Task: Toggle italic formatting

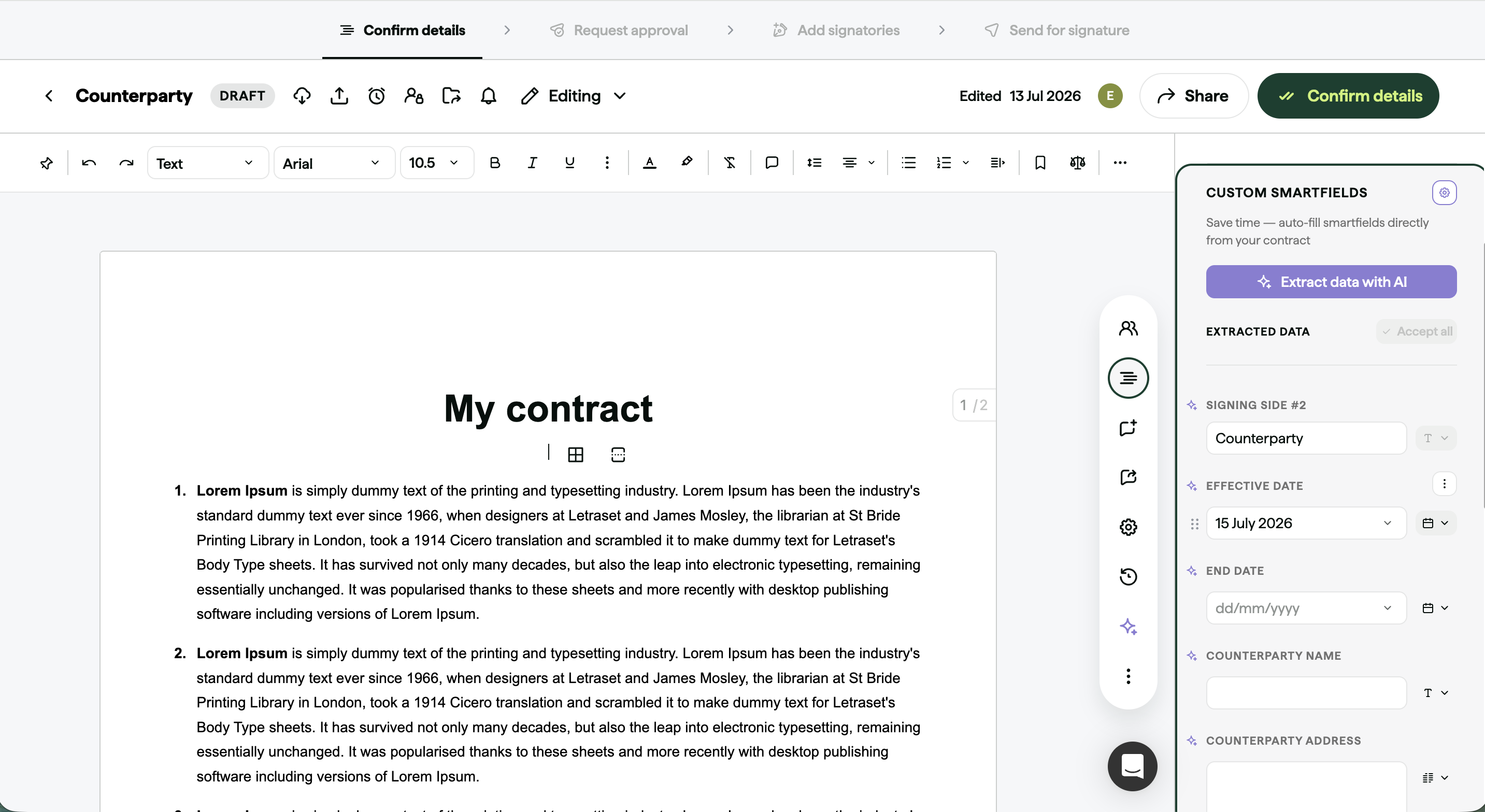Action: coord(532,163)
